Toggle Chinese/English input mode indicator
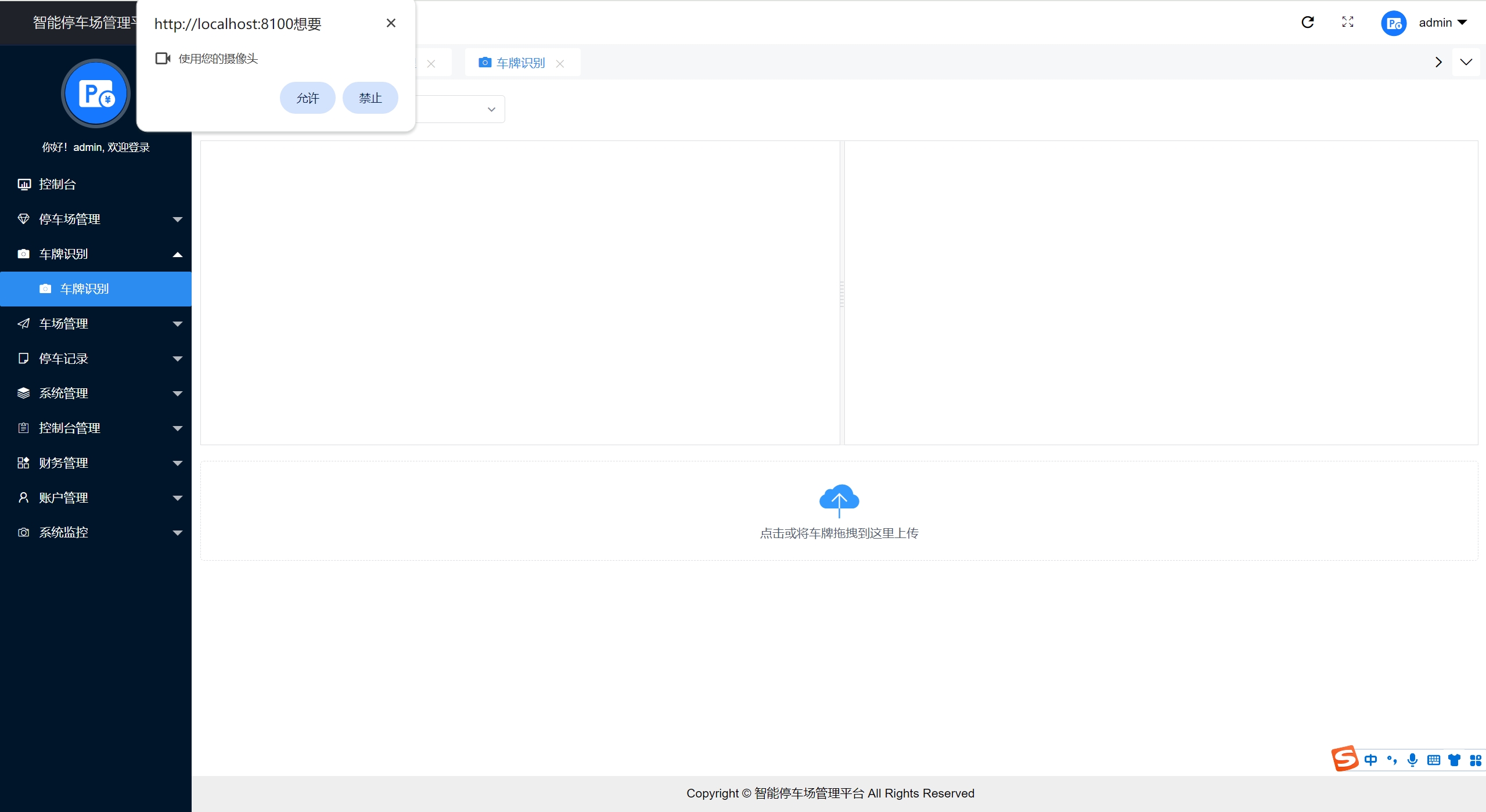This screenshot has width=1486, height=812. pyautogui.click(x=1370, y=760)
